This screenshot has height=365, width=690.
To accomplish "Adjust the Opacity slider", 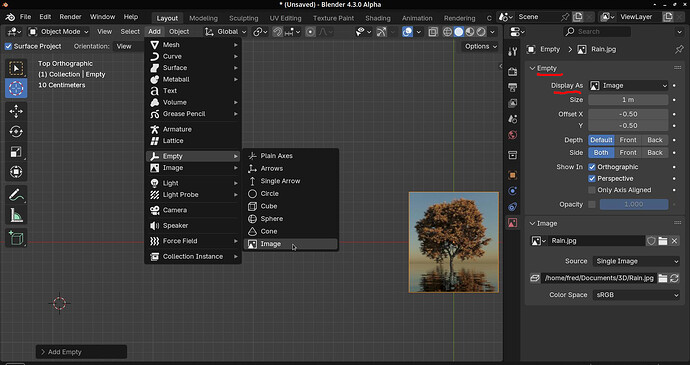I will (x=634, y=204).
